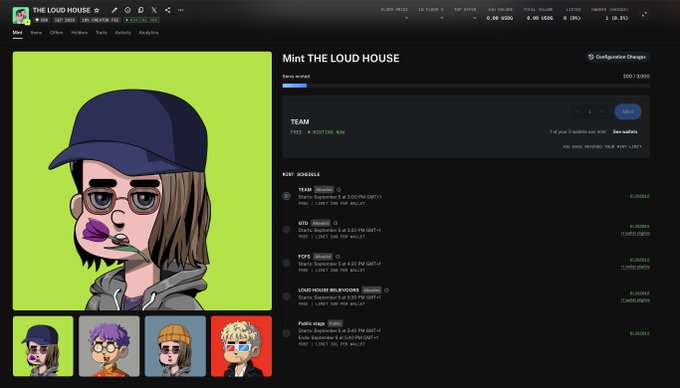Switch to the Mint tab

(17, 33)
